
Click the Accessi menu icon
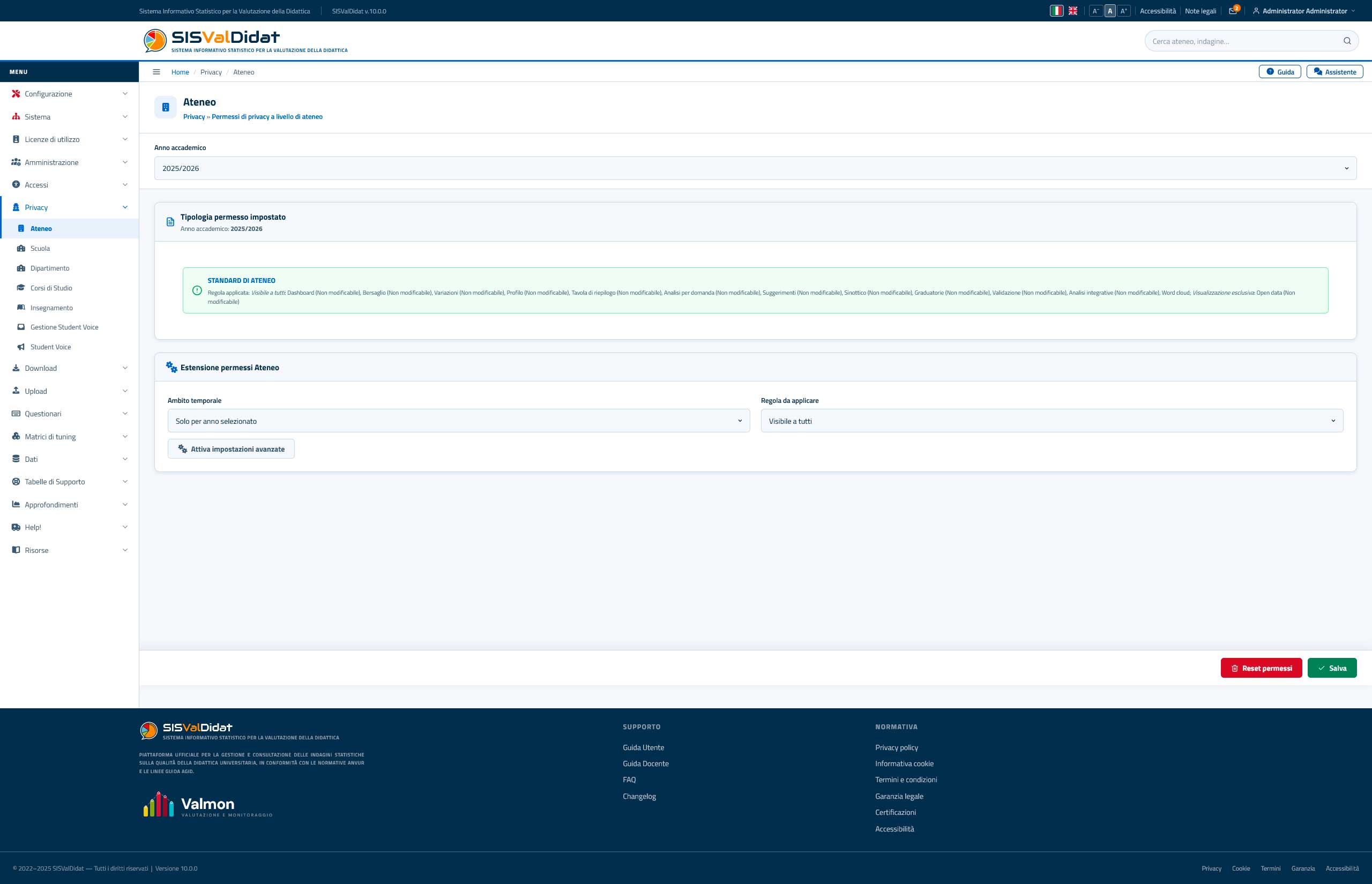16,185
